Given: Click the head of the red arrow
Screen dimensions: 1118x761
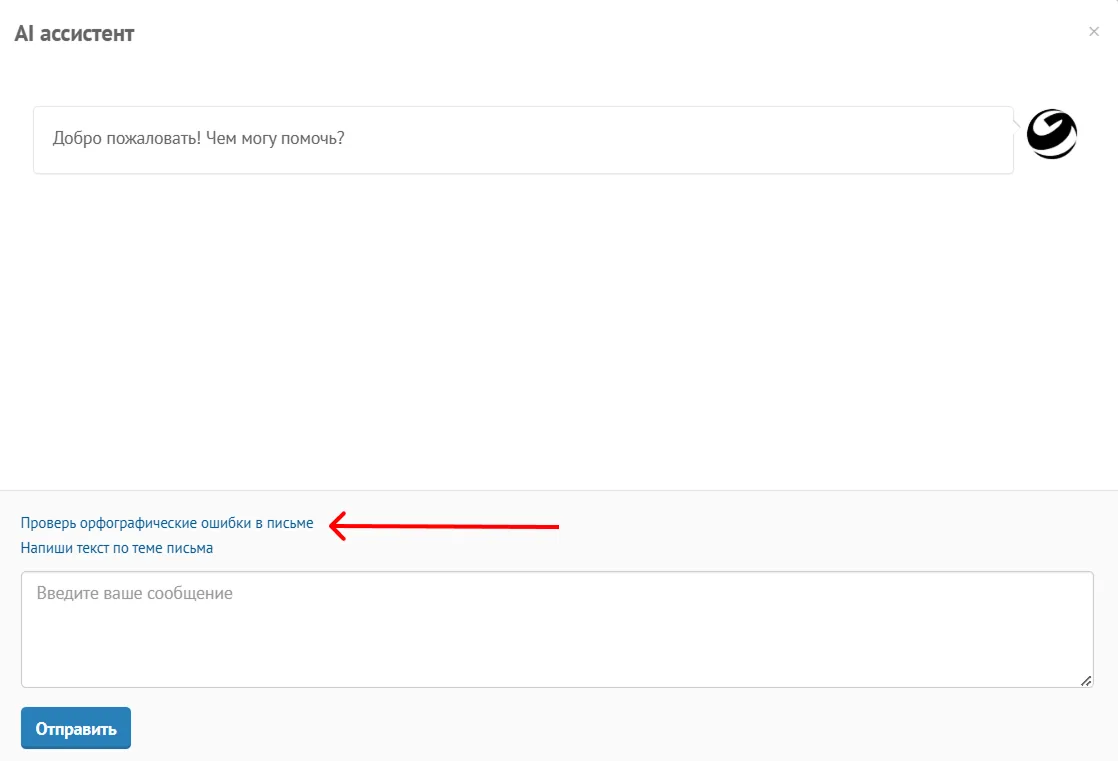Looking at the screenshot, I should click(338, 526).
